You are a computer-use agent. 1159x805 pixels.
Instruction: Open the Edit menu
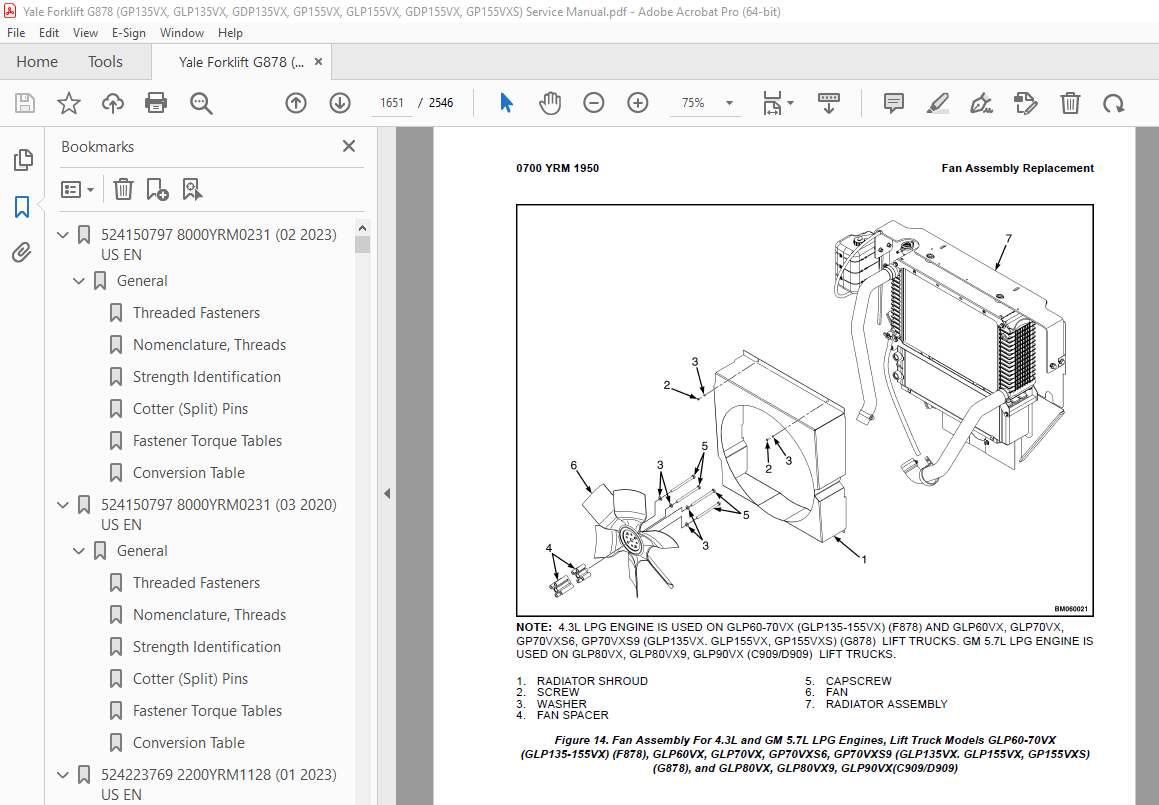(x=49, y=33)
